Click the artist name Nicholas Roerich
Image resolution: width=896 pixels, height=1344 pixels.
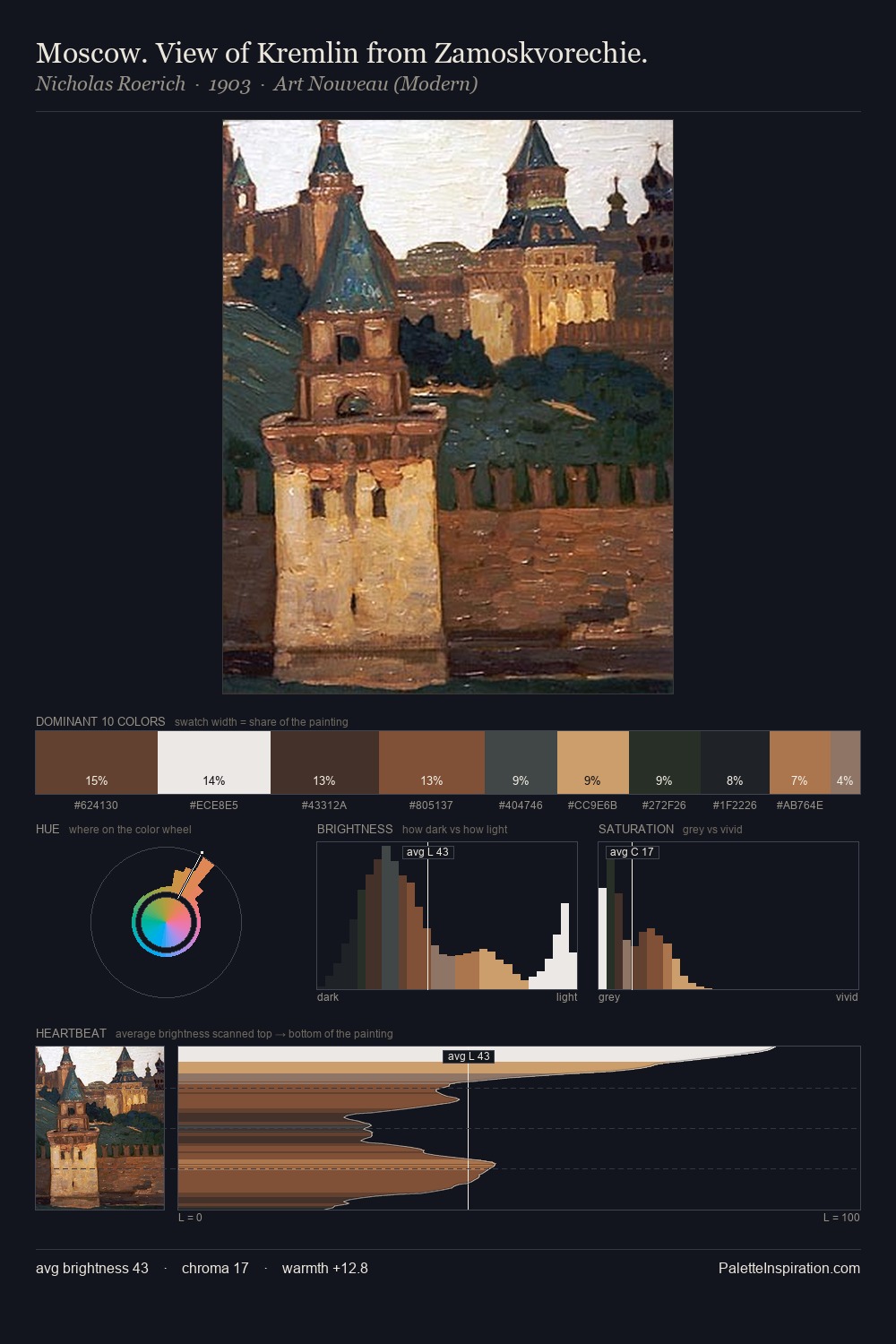110,83
